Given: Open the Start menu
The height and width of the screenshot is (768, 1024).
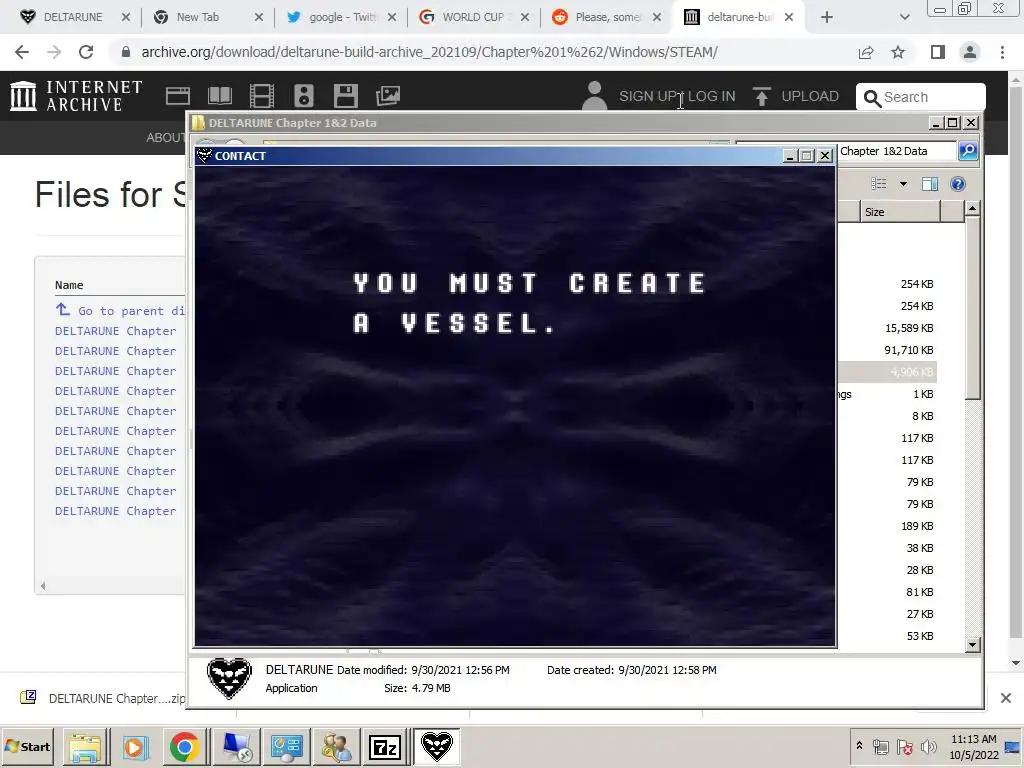Looking at the screenshot, I should coord(28,747).
